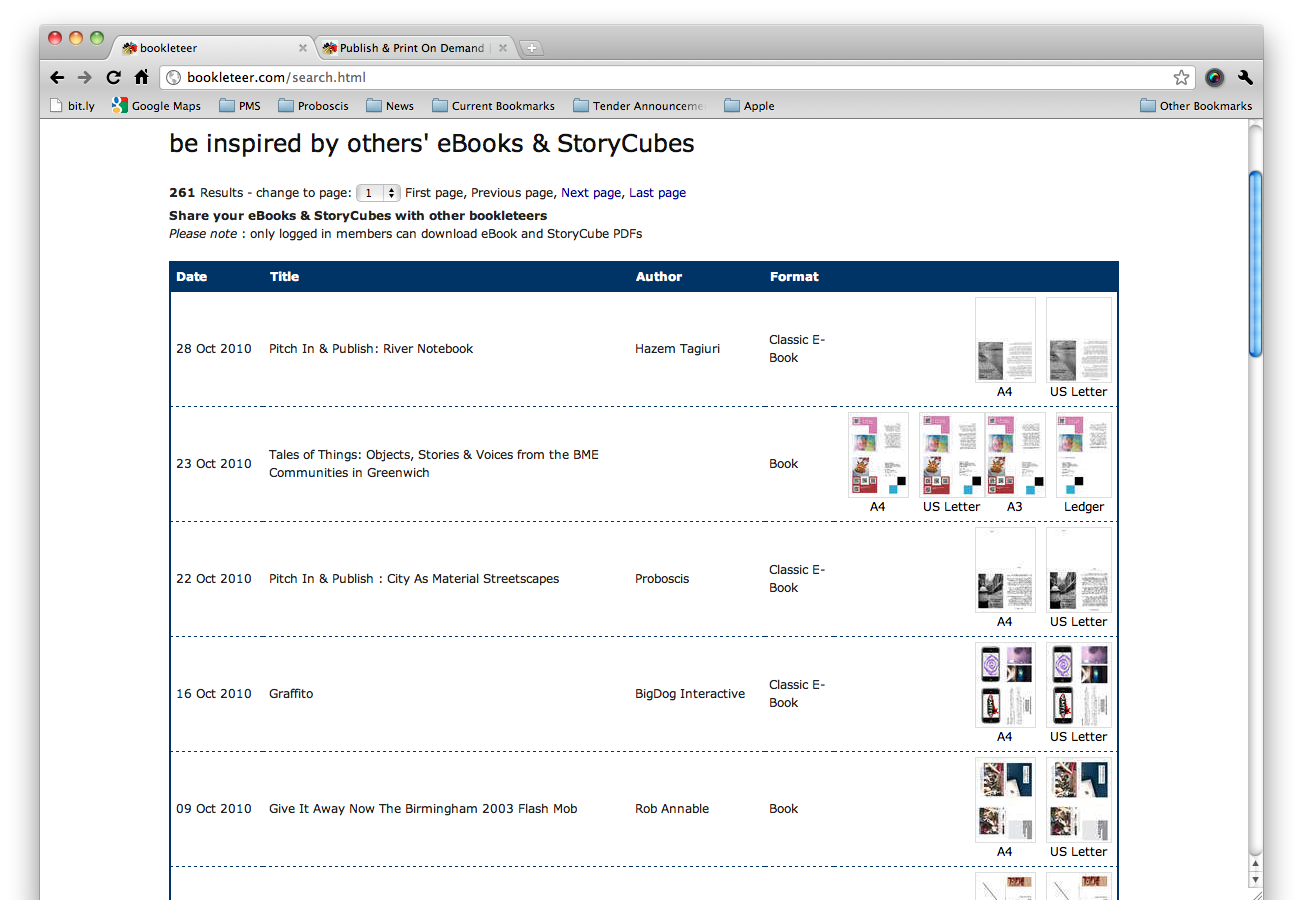Go forward with the browser forward arrow
1303x900 pixels.
(85, 77)
